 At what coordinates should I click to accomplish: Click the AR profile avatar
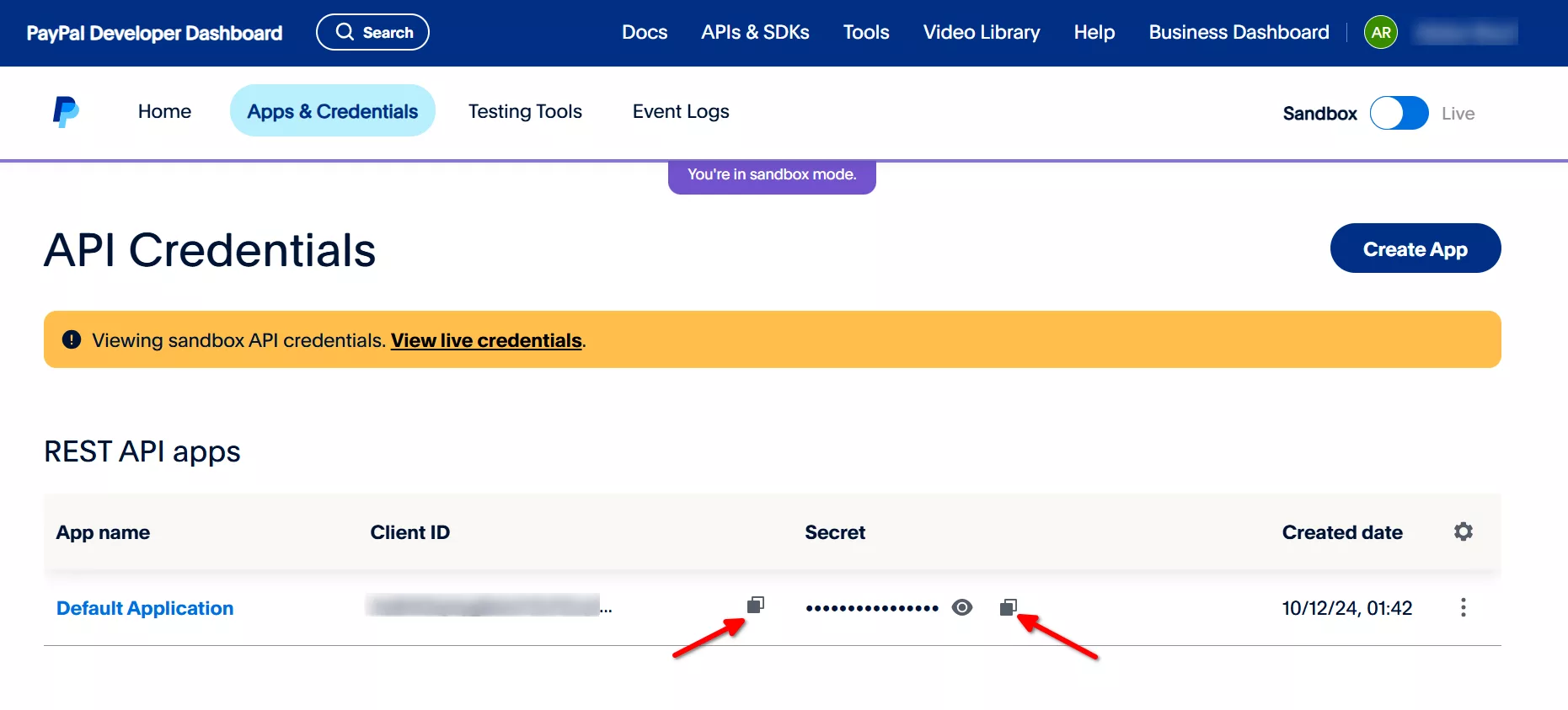1381,33
